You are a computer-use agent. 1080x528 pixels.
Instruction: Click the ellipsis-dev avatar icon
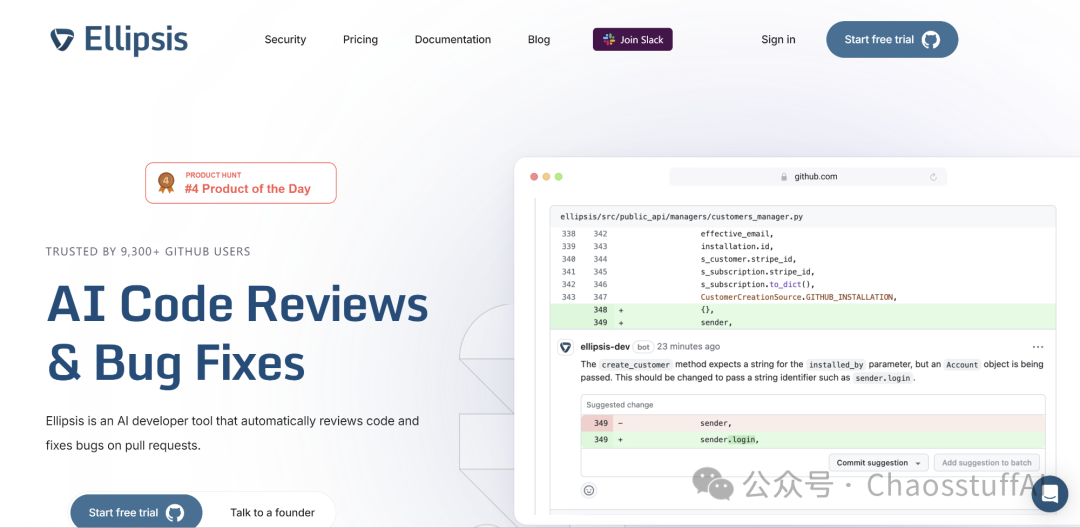tap(565, 347)
